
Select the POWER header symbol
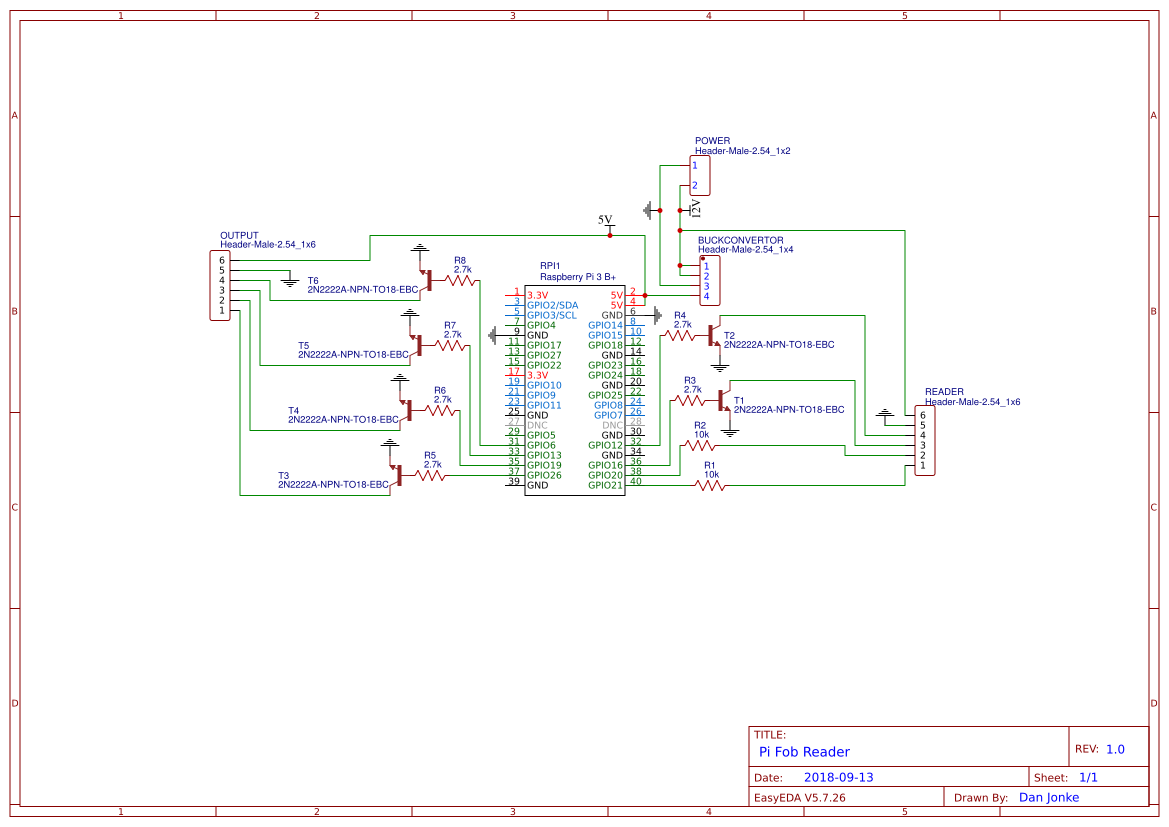coord(701,175)
